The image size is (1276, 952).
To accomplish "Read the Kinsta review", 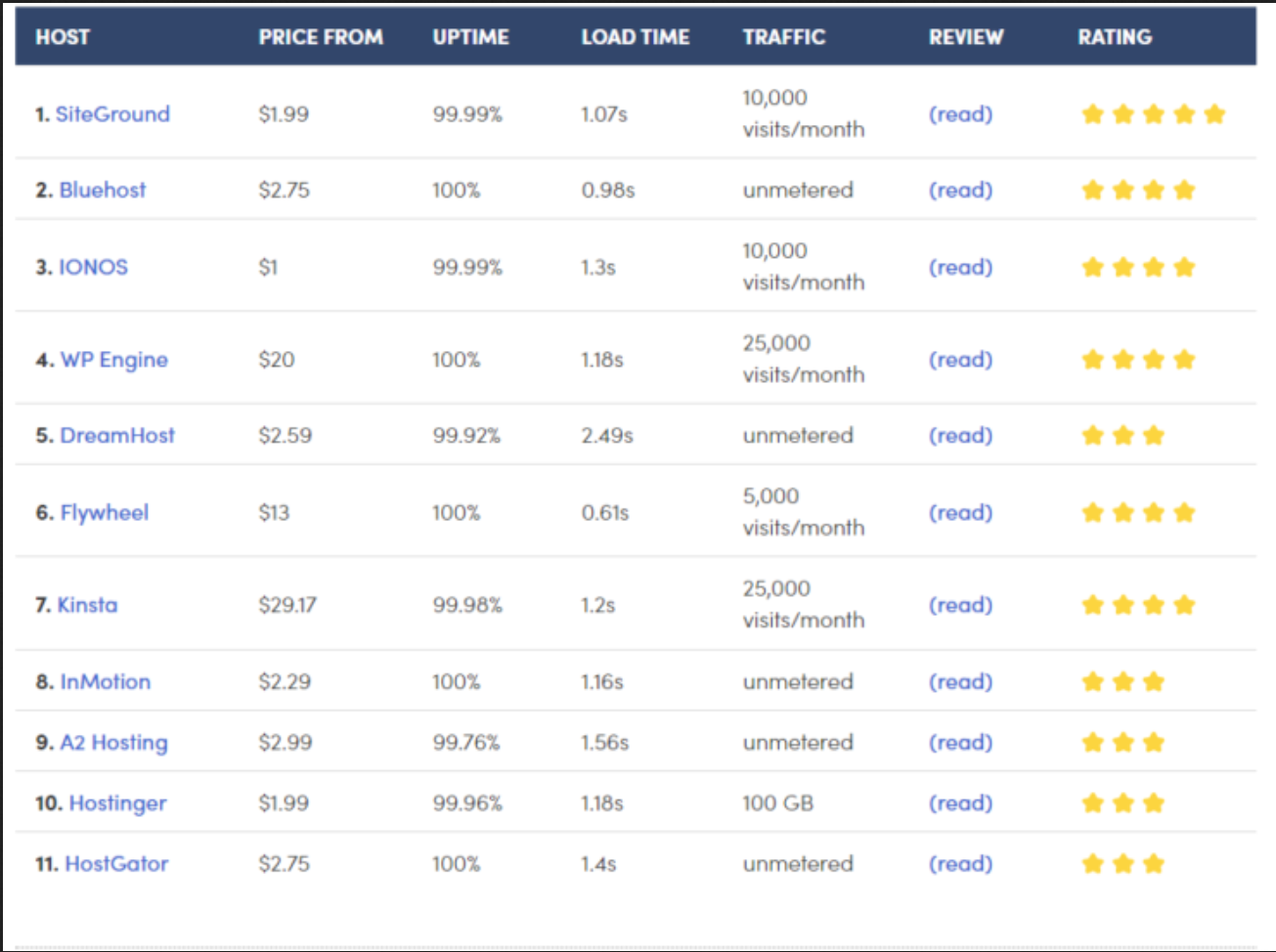I will point(960,605).
